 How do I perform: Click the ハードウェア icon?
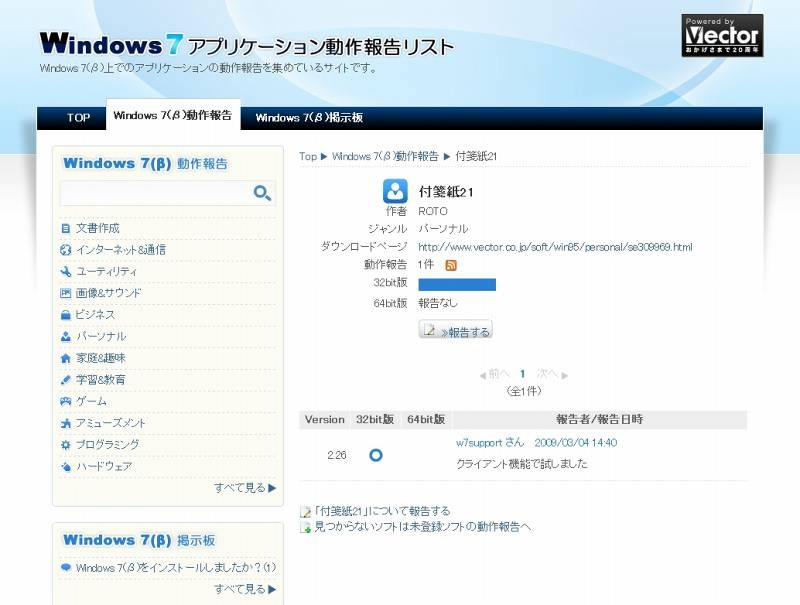click(x=65, y=466)
